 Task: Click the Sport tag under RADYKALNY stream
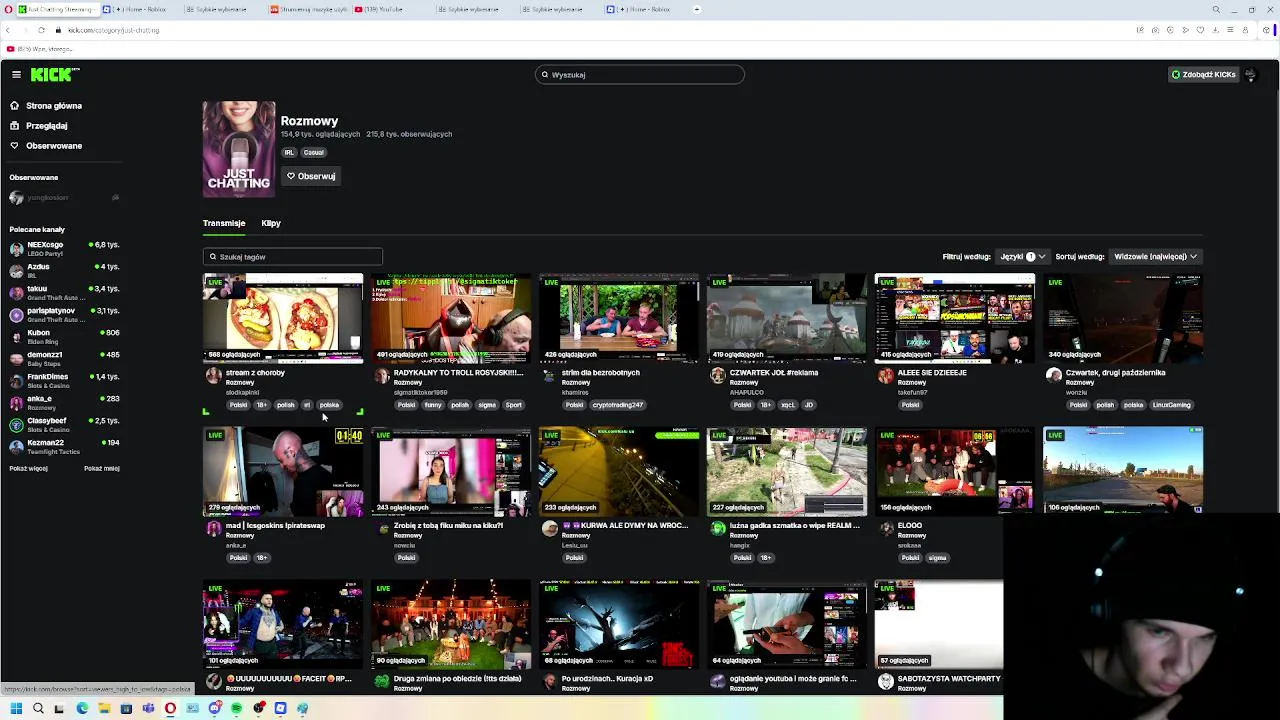coord(513,405)
